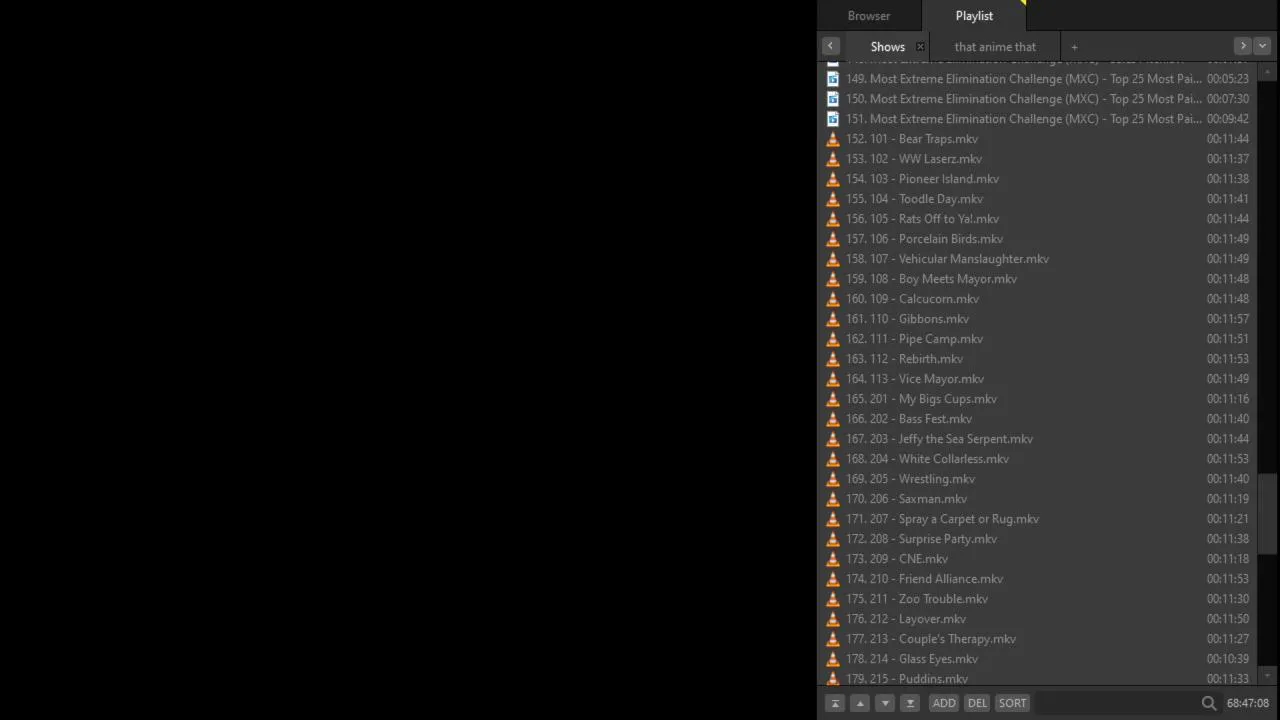Screen dimensions: 1280x720
Task: Select '203 - Jeffy the Sea Serpent.mkv'
Action: 1037,439
